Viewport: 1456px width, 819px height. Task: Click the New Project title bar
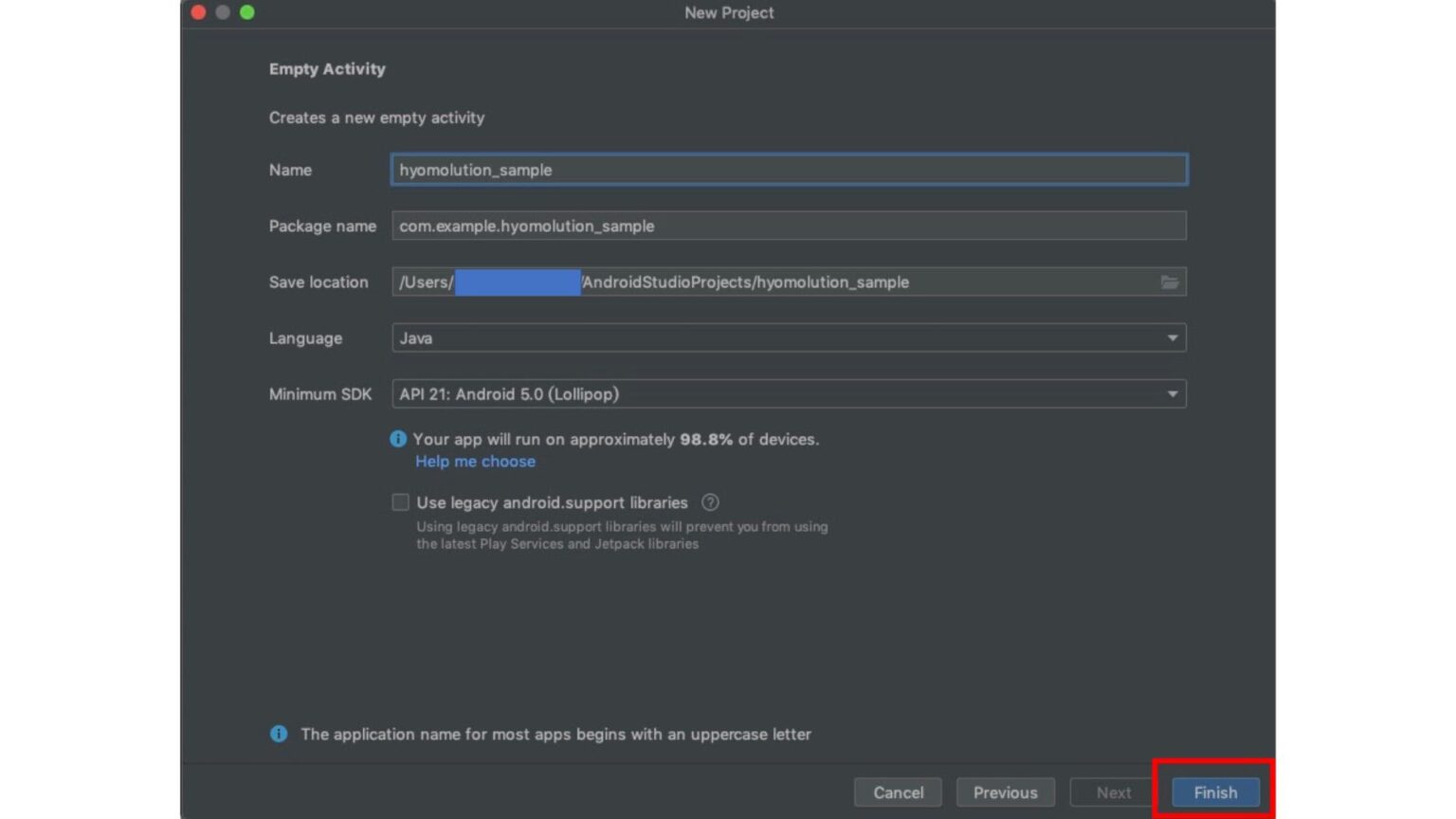728,13
